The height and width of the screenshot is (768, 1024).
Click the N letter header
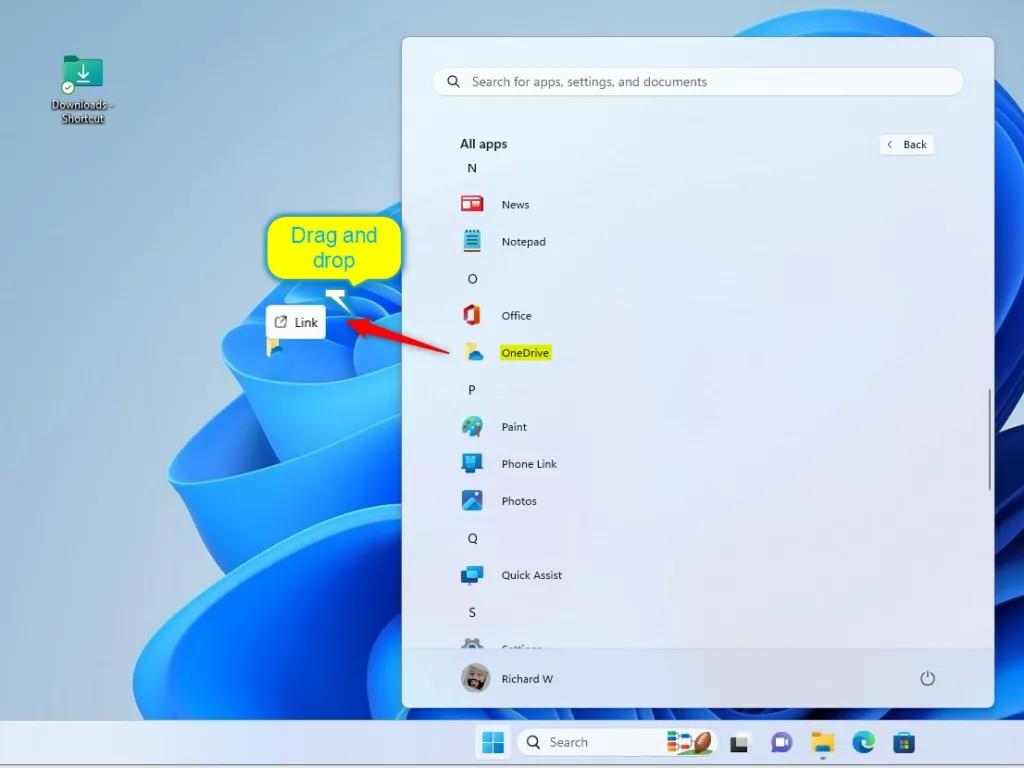coord(472,168)
